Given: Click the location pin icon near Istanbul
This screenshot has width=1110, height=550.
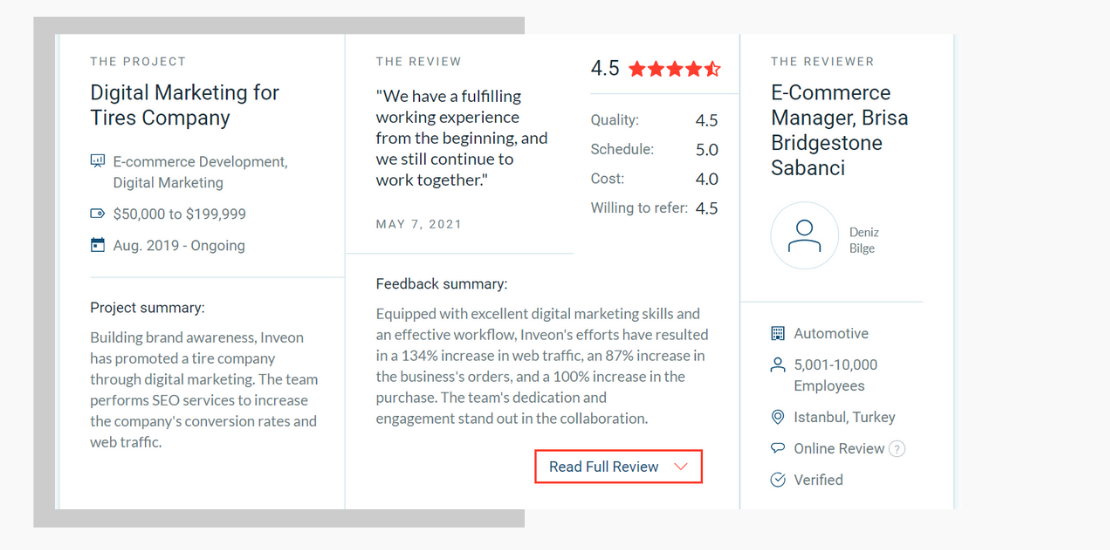Looking at the screenshot, I should pyautogui.click(x=778, y=417).
